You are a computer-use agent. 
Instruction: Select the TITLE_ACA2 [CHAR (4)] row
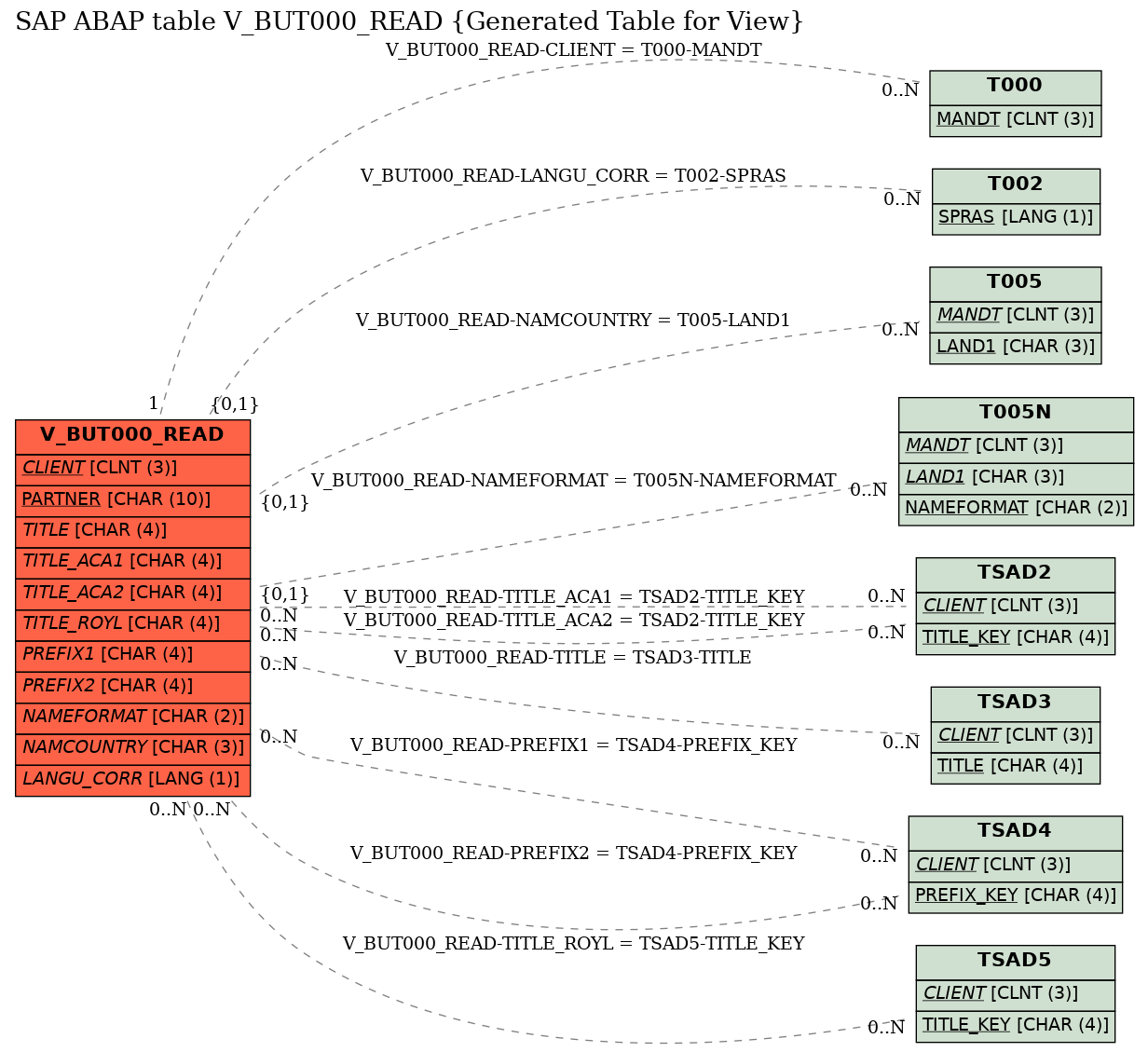point(132,594)
